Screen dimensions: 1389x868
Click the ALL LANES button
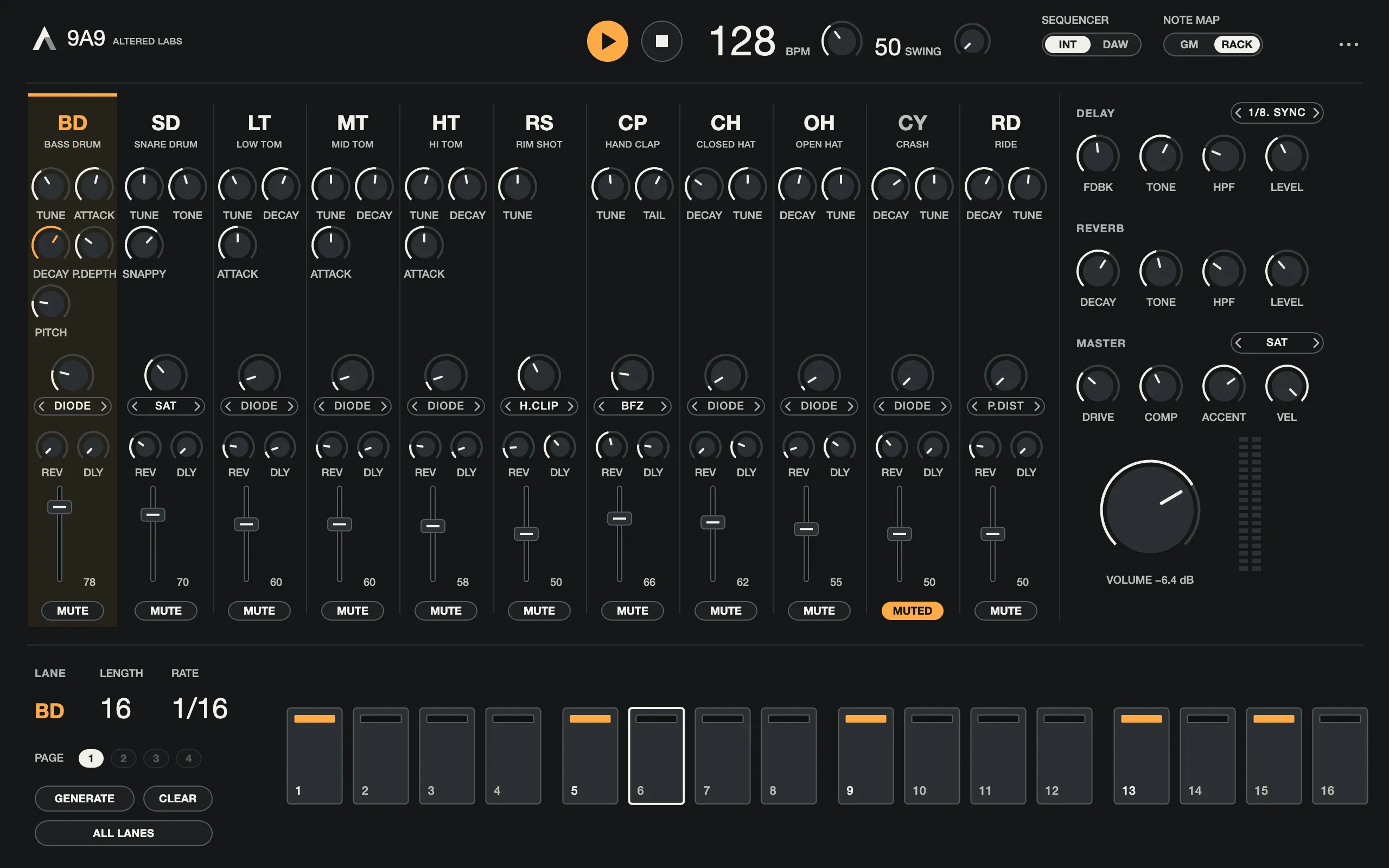pyautogui.click(x=123, y=833)
